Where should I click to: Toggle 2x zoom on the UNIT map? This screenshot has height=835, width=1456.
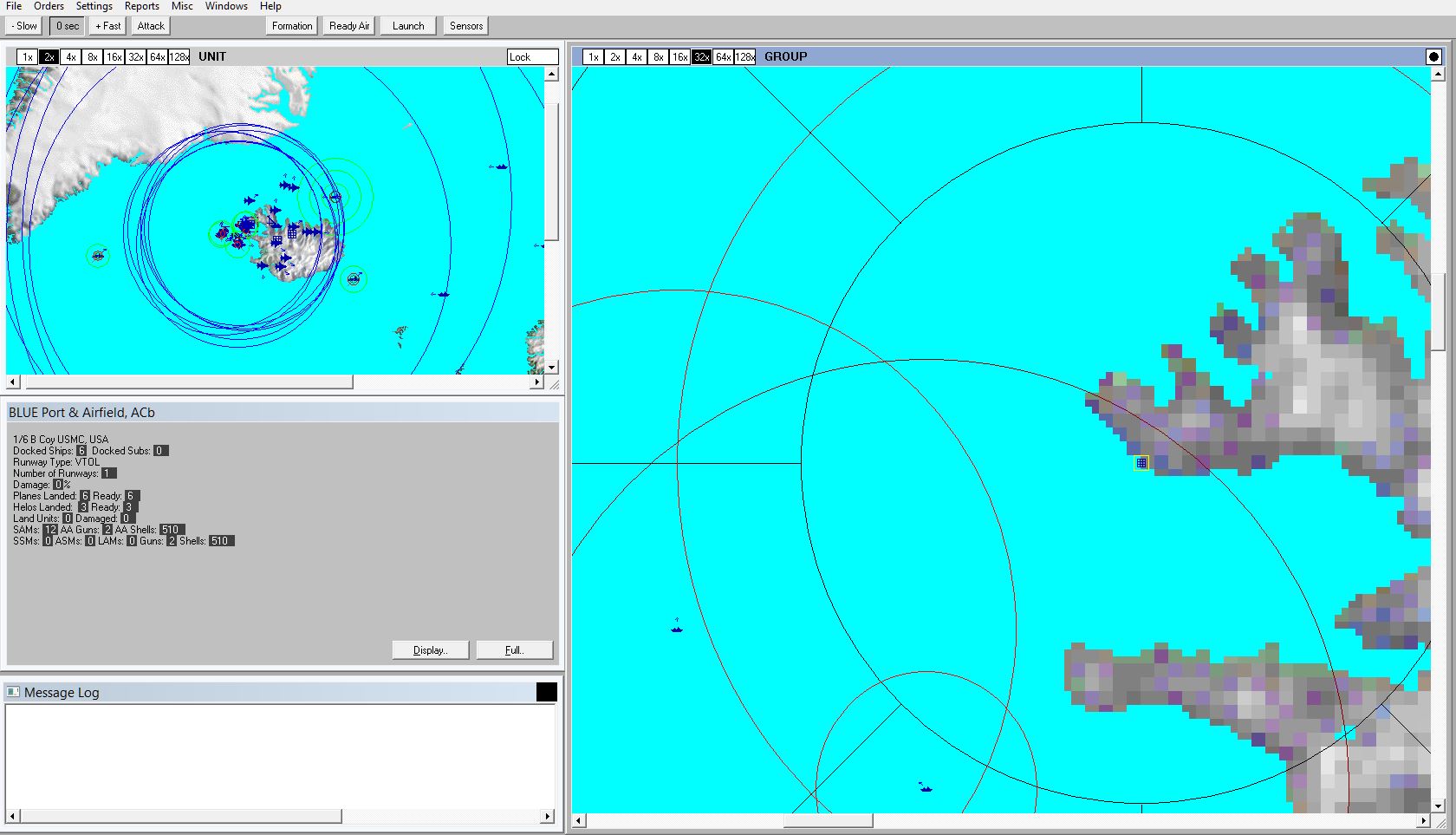click(x=49, y=56)
